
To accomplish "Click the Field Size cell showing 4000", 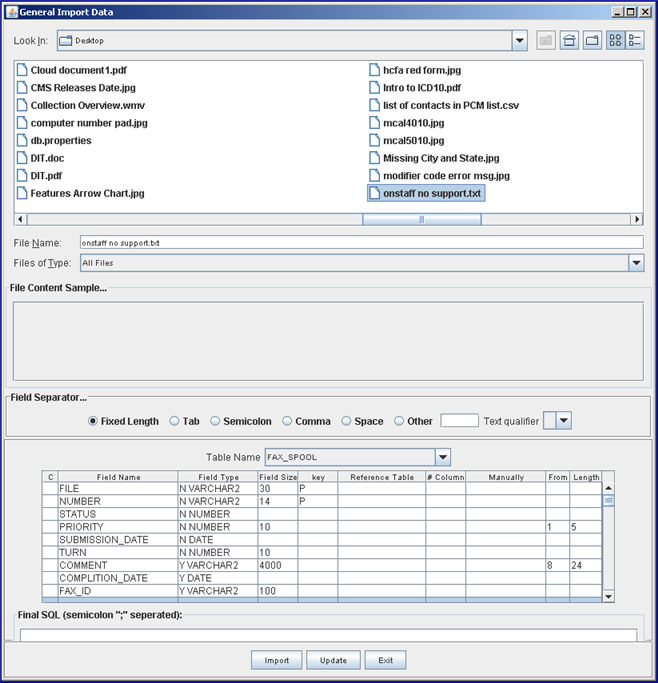I will click(278, 565).
